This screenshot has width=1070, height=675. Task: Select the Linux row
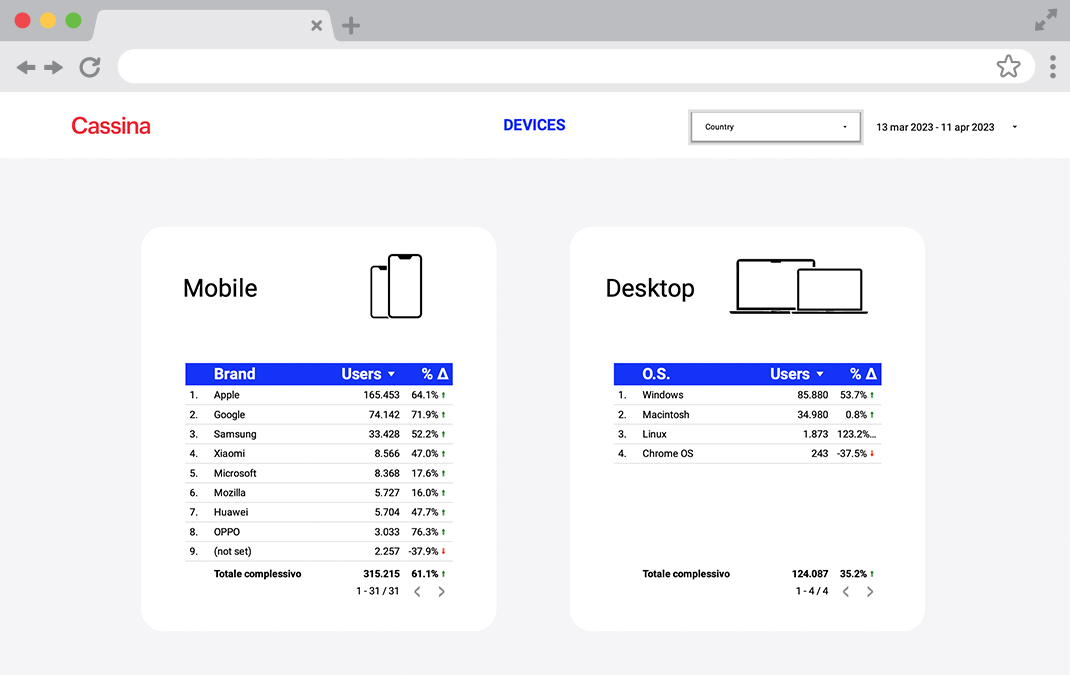(747, 434)
